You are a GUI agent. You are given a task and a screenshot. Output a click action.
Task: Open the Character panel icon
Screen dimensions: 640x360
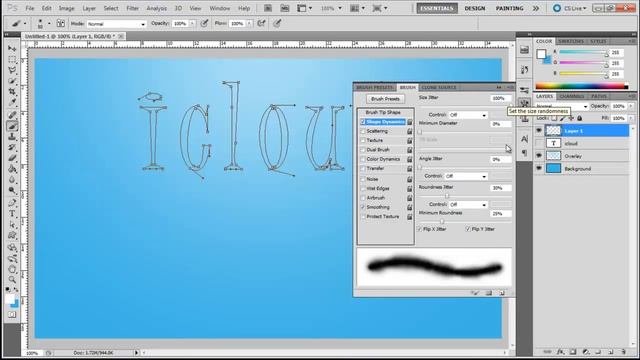point(524,139)
